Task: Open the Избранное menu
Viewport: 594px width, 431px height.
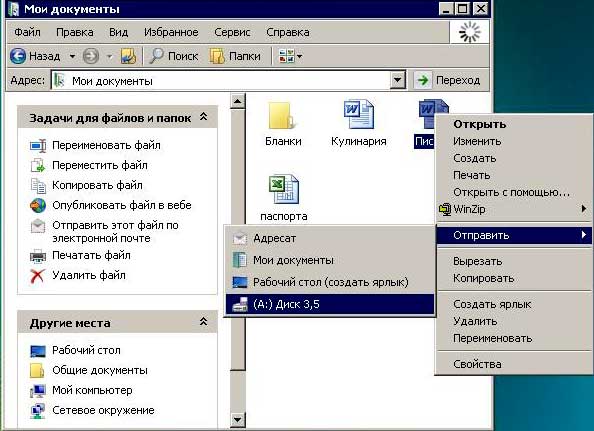Action: [171, 32]
